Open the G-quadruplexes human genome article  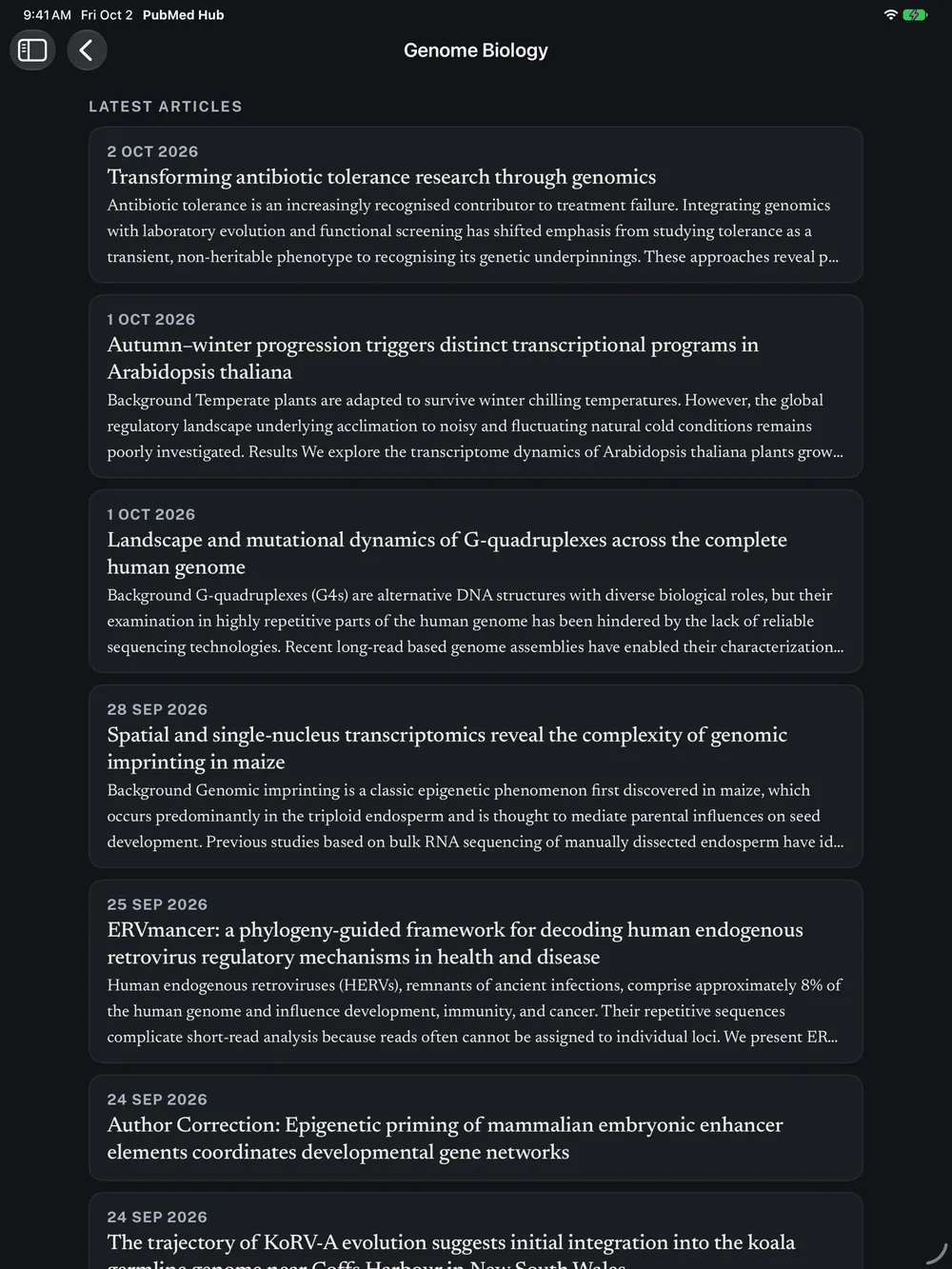coord(476,582)
